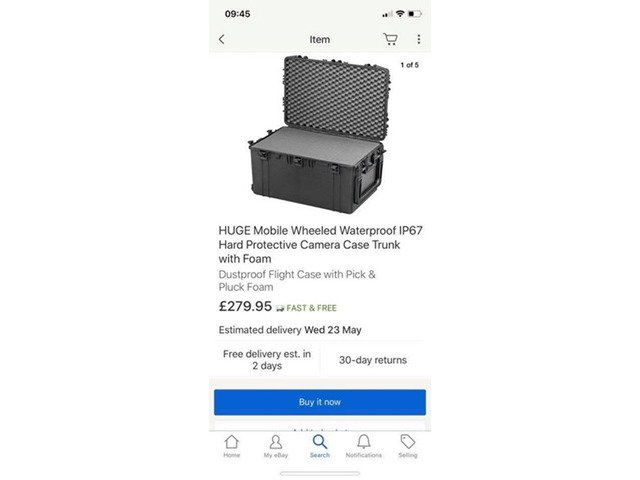Tap the FAST & FREE delivery badge
Screen dimensions: 640x480
(x=307, y=308)
